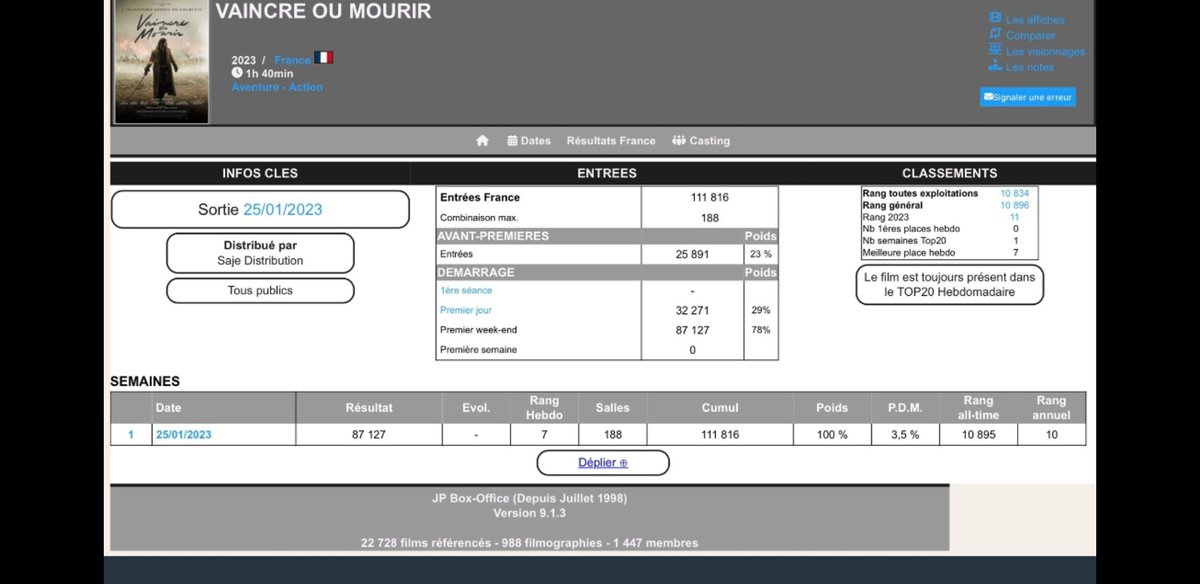Click the Signaler une erreur button
The image size is (1200, 584).
[1028, 97]
